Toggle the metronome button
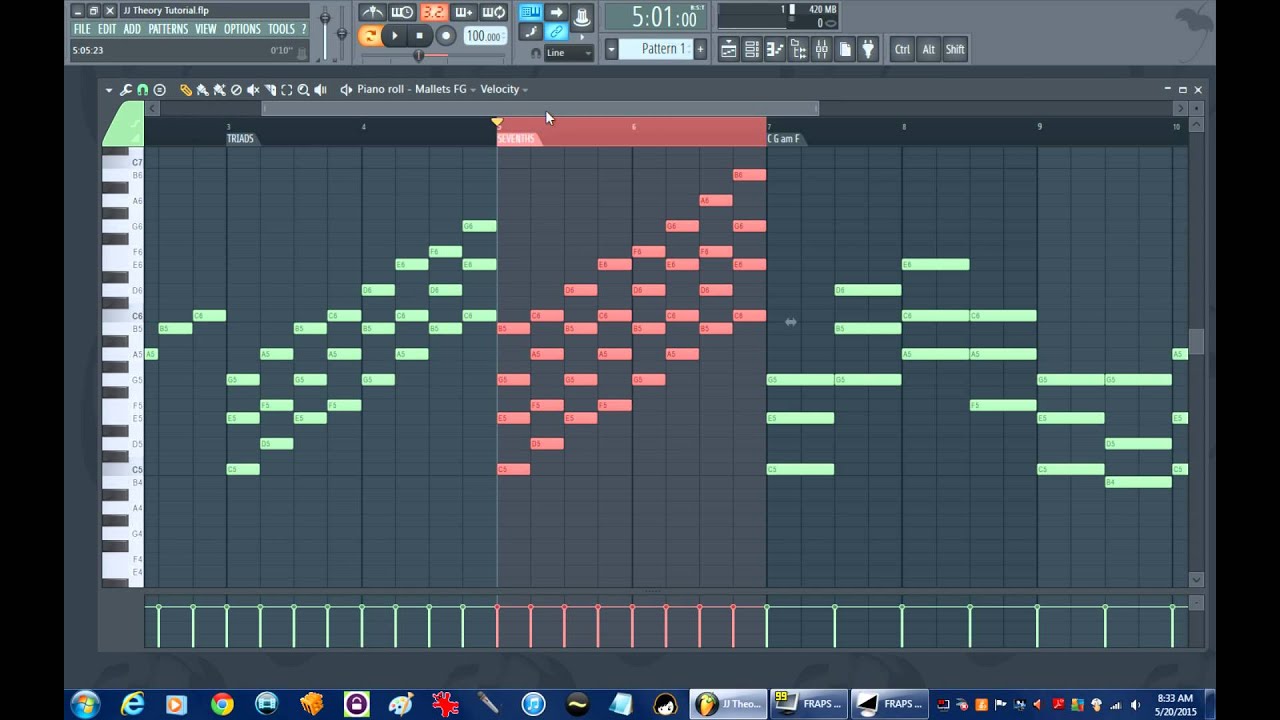Image resolution: width=1280 pixels, height=720 pixels. 373,12
